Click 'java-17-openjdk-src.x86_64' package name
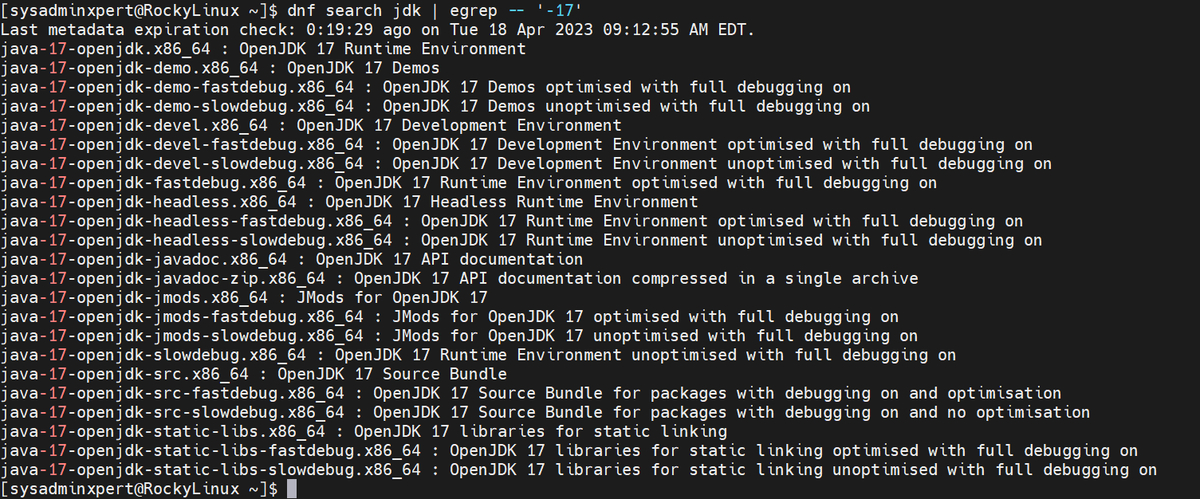The width and height of the screenshot is (1200, 499). (x=124, y=374)
